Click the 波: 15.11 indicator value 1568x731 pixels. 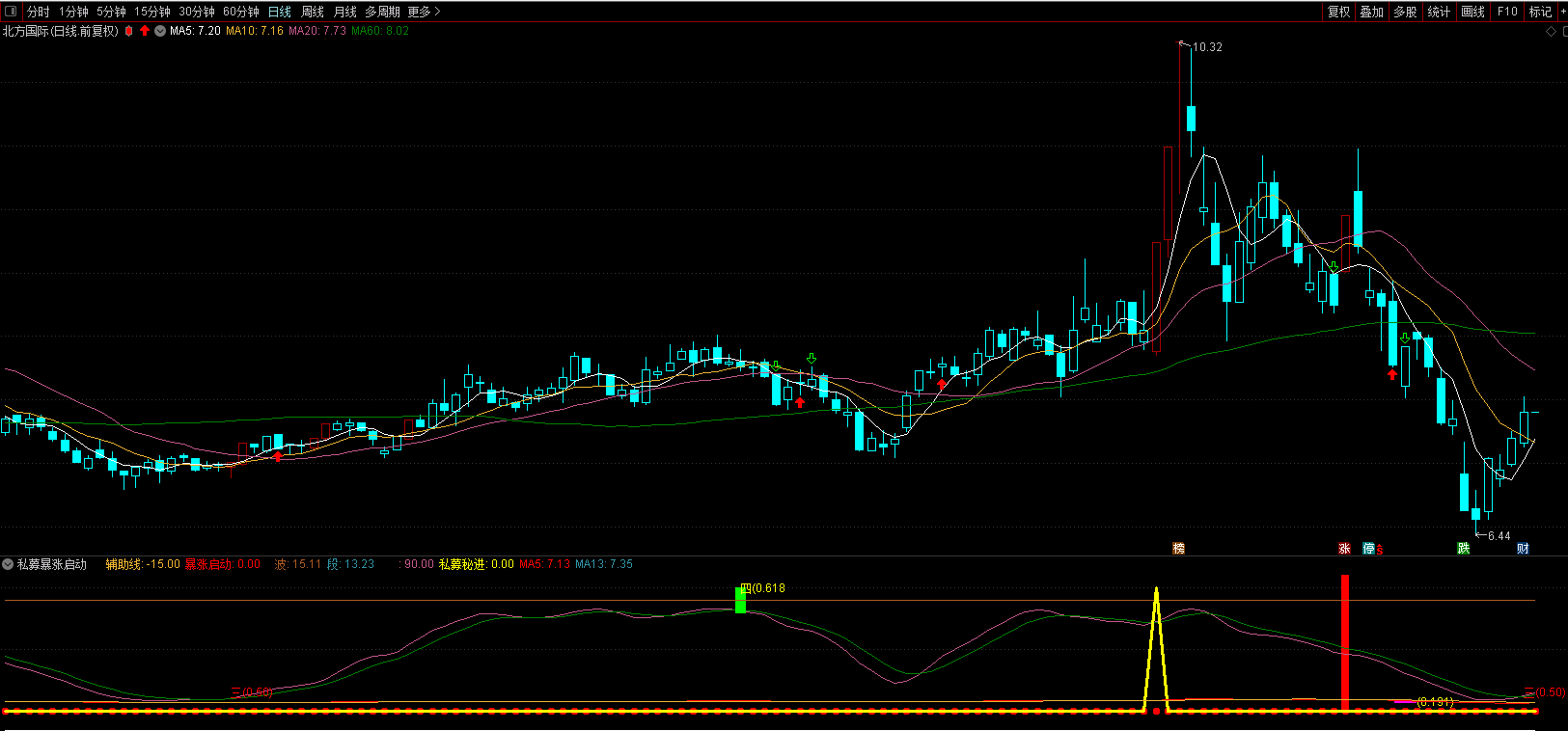298,564
